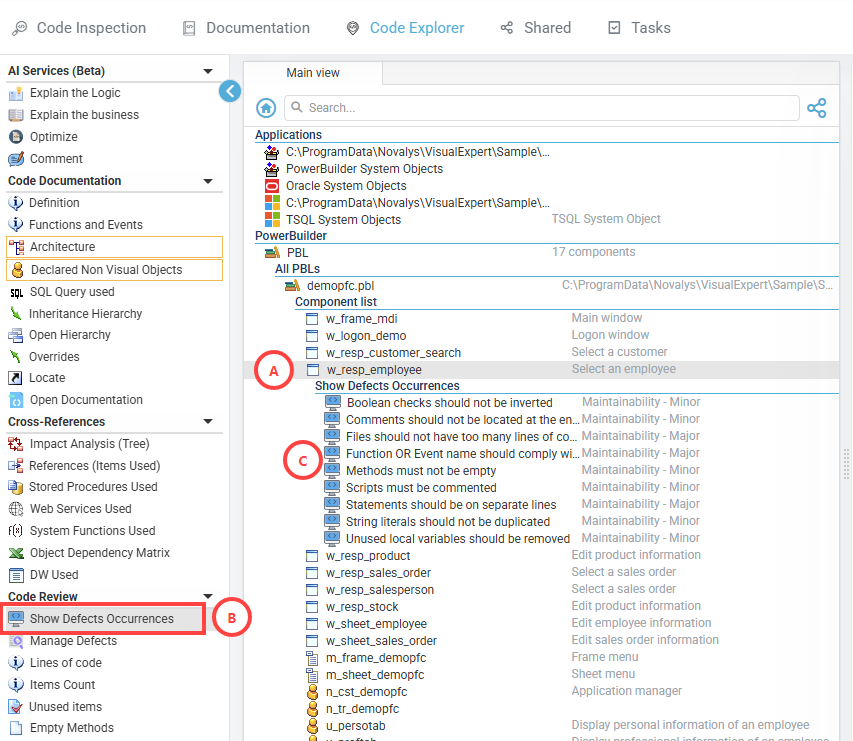The width and height of the screenshot is (853, 741).
Task: Click the Open Hierarchy icon
Action: (16, 335)
